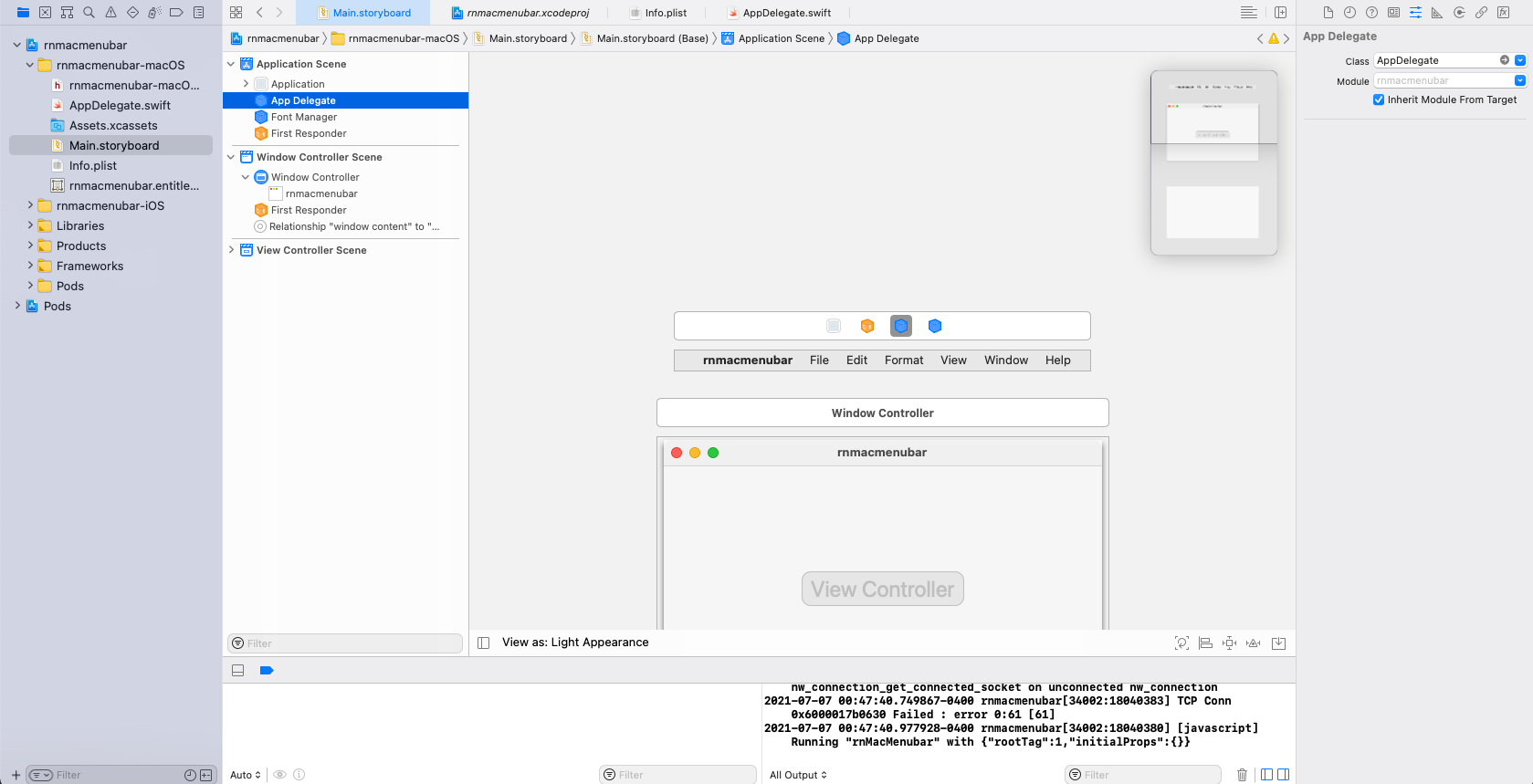Viewport: 1533px width, 784px height.
Task: Open the Report navigator
Action: (x=198, y=13)
